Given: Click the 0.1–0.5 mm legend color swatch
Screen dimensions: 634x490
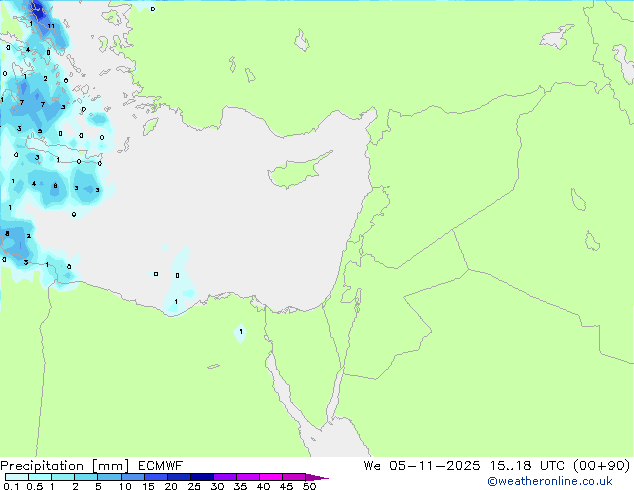Looking at the screenshot, I should point(17,477).
